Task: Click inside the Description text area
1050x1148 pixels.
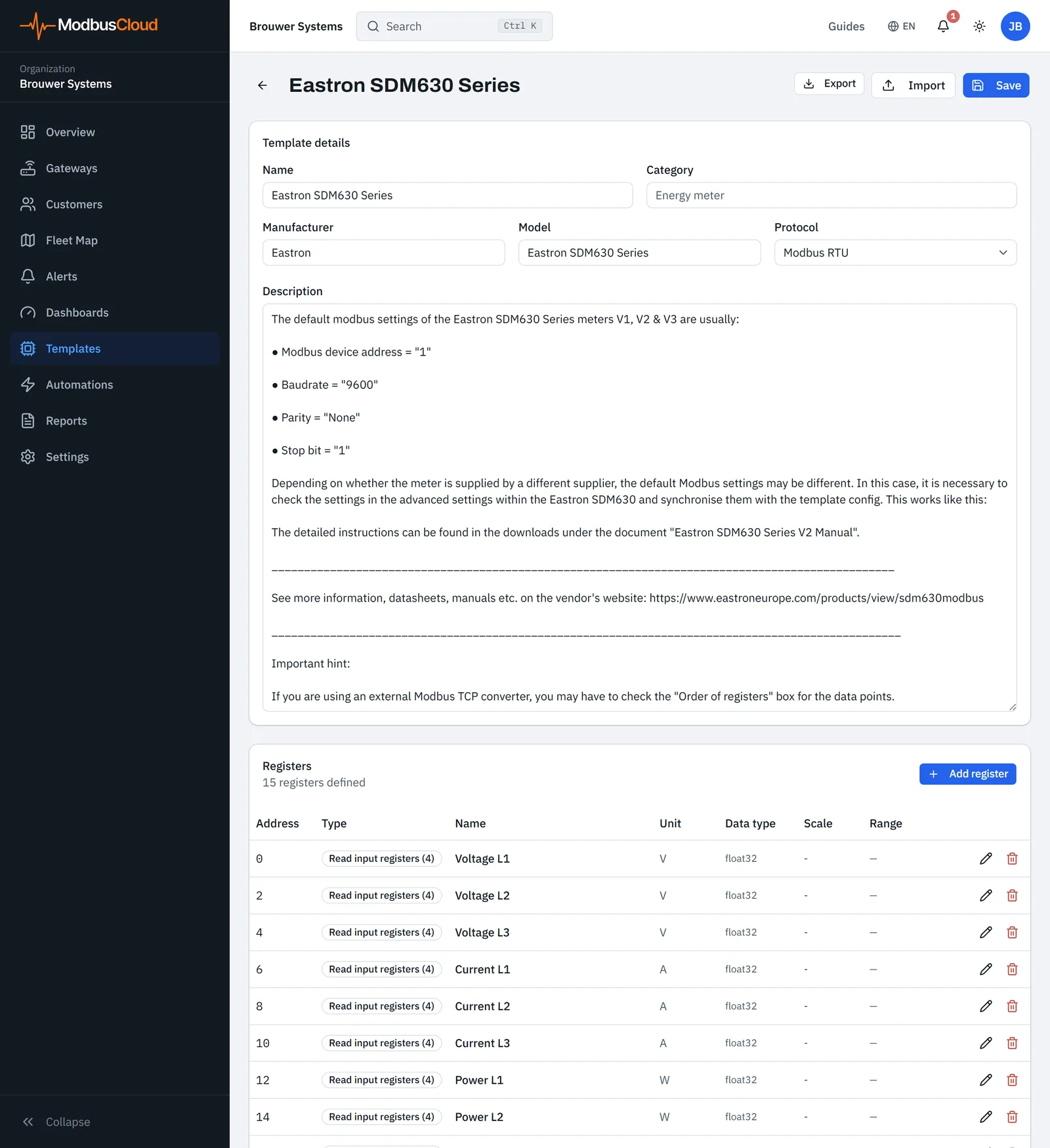Action: (x=639, y=507)
